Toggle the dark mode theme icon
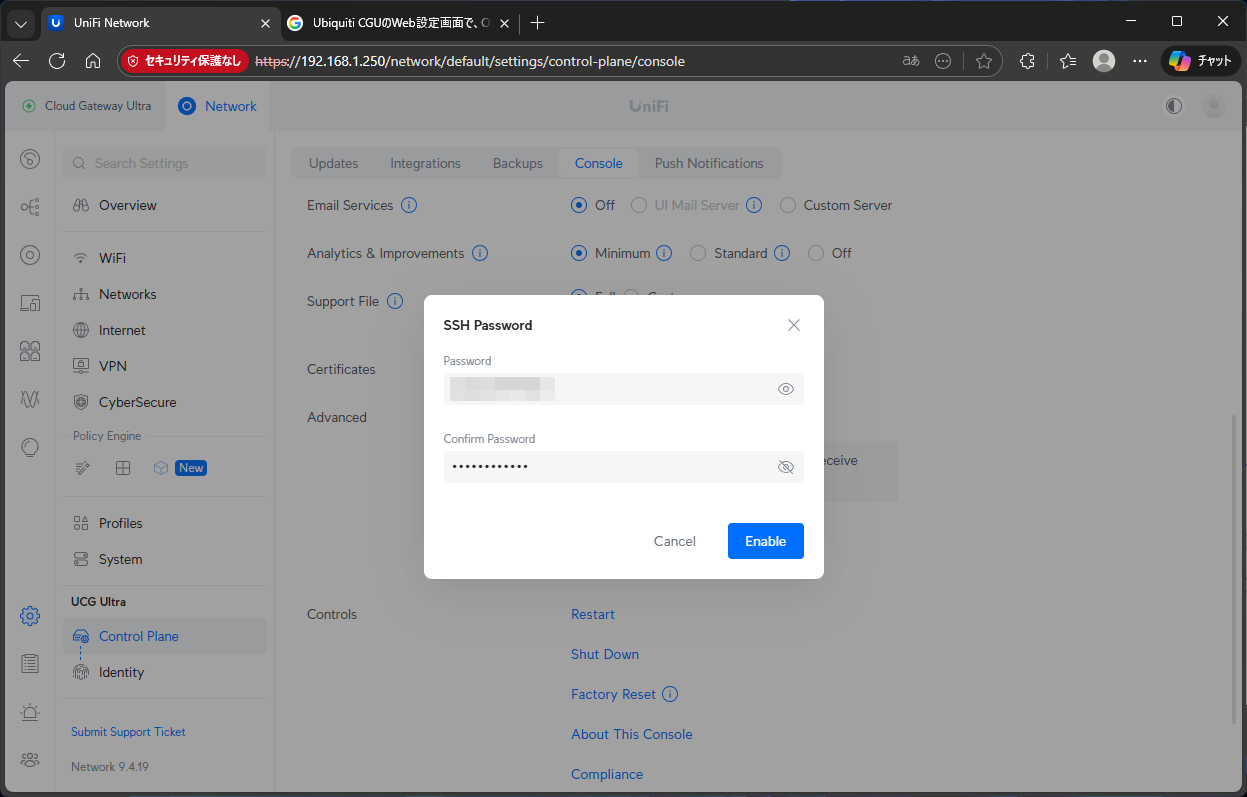The width and height of the screenshot is (1247, 797). coord(1174,106)
